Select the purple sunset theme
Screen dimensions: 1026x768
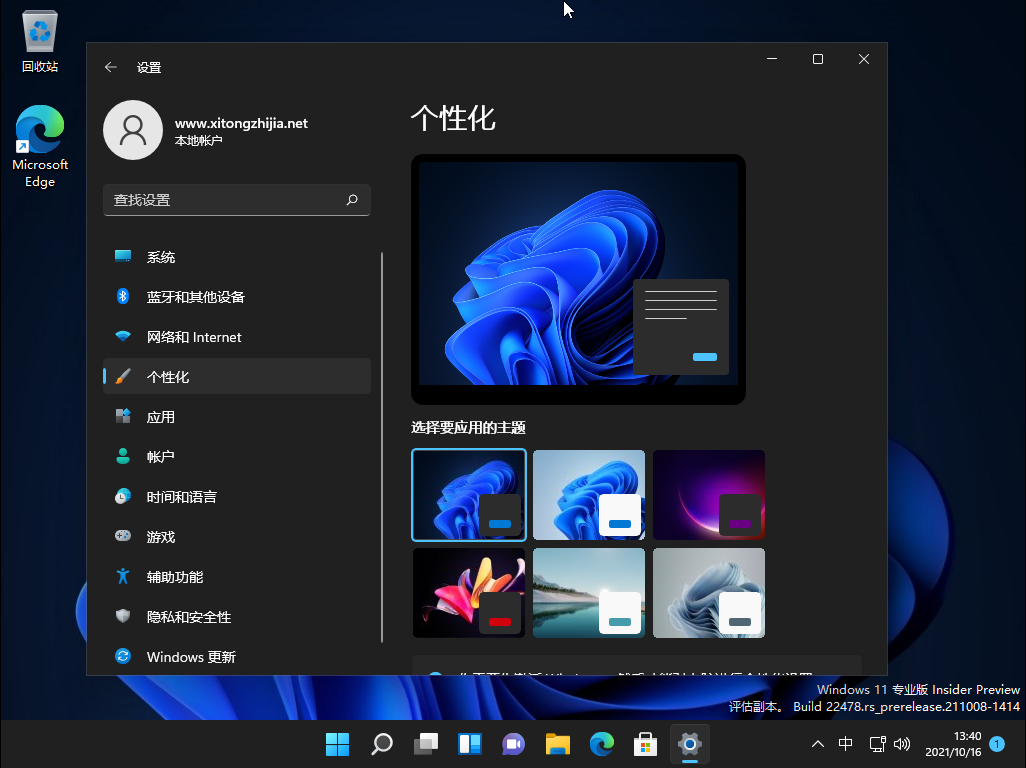pyautogui.click(x=708, y=494)
